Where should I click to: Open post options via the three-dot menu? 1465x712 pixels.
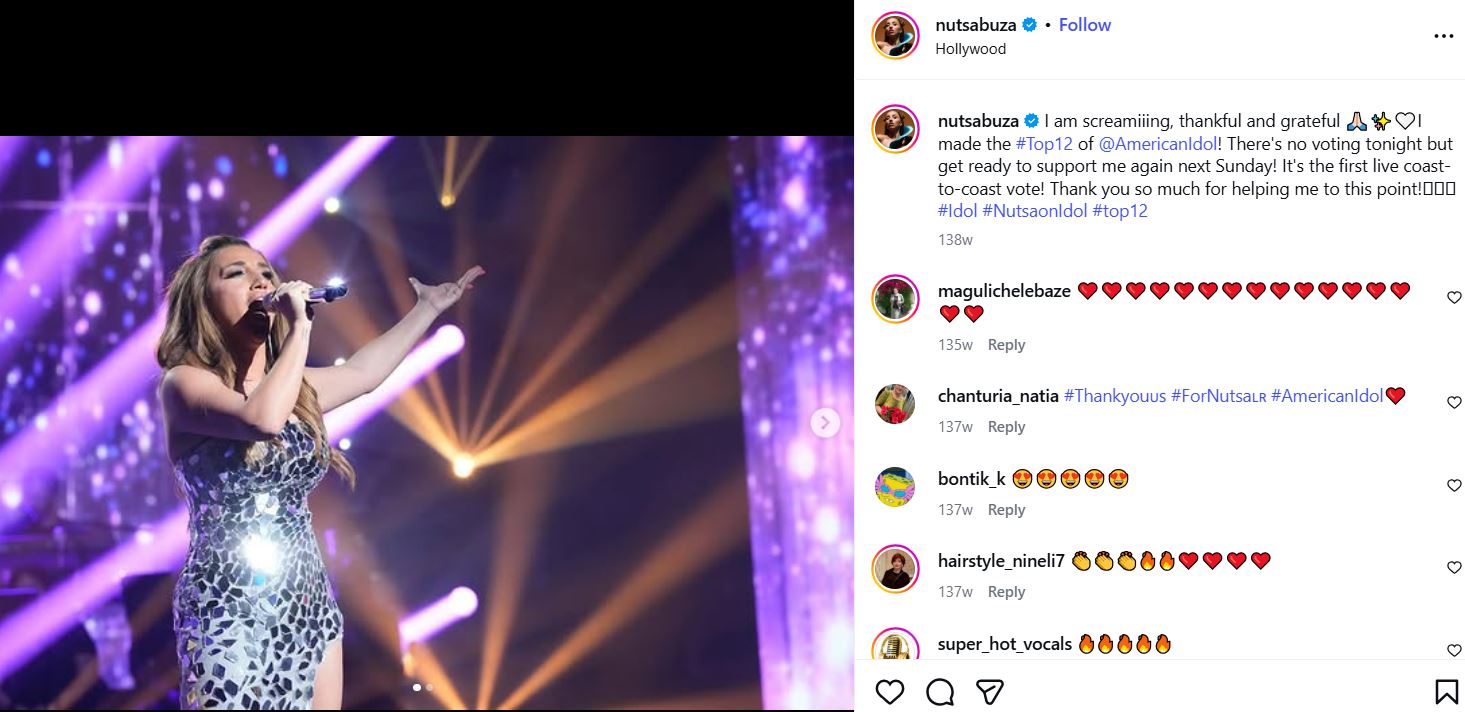(1444, 35)
